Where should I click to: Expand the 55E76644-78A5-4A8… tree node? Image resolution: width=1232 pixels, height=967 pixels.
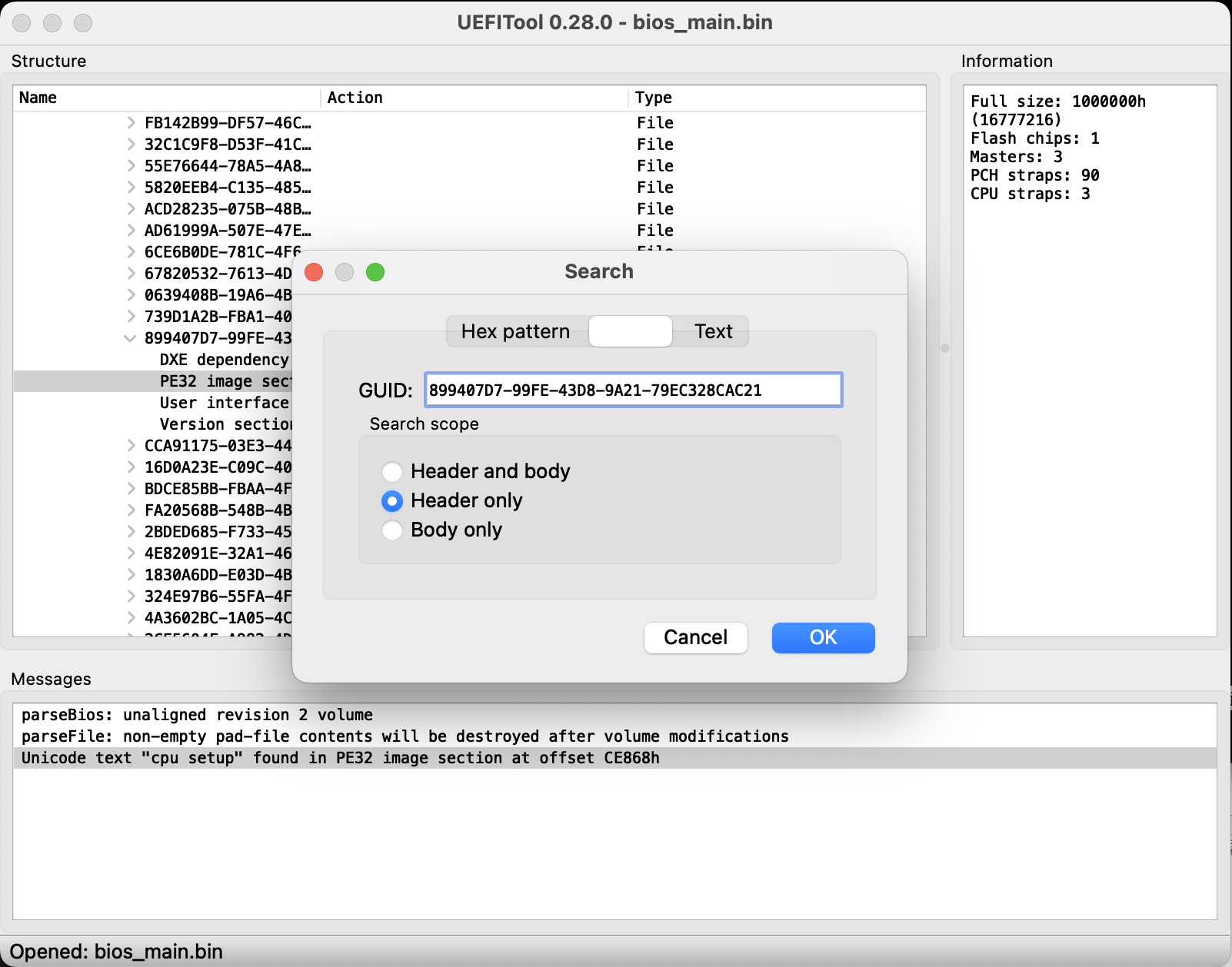click(131, 165)
